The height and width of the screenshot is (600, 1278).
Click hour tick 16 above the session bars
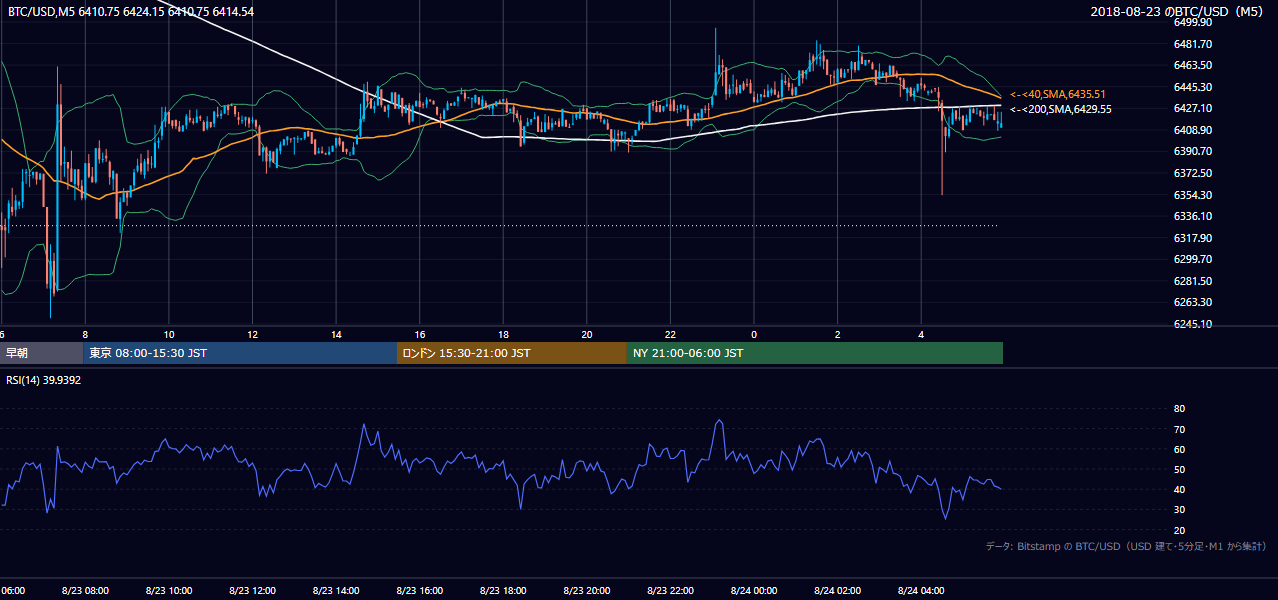point(419,334)
